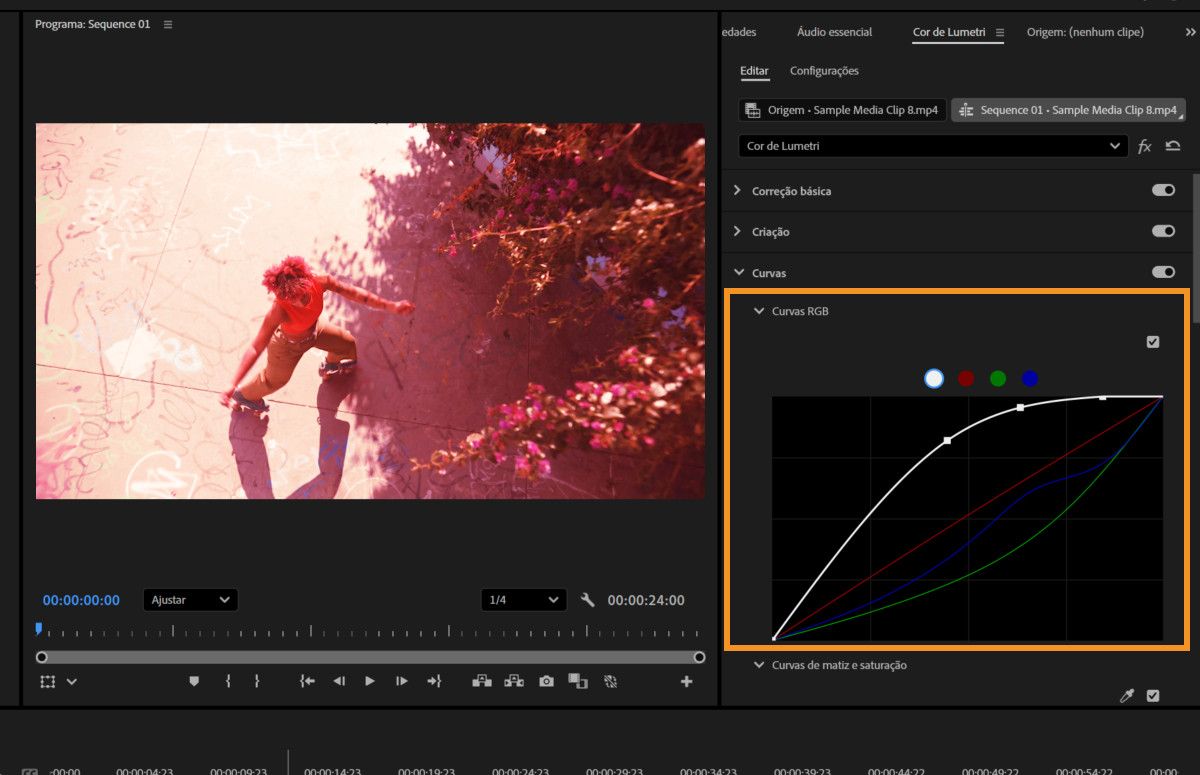Click the Export Frame camera icon
The height and width of the screenshot is (775, 1200).
tap(546, 681)
